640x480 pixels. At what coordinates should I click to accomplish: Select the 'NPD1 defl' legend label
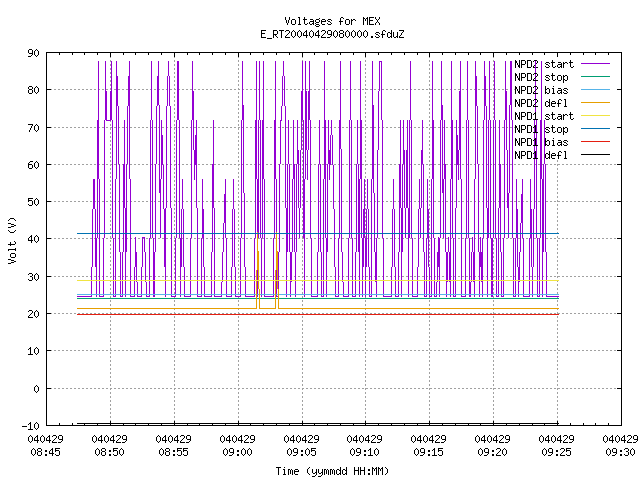541,156
